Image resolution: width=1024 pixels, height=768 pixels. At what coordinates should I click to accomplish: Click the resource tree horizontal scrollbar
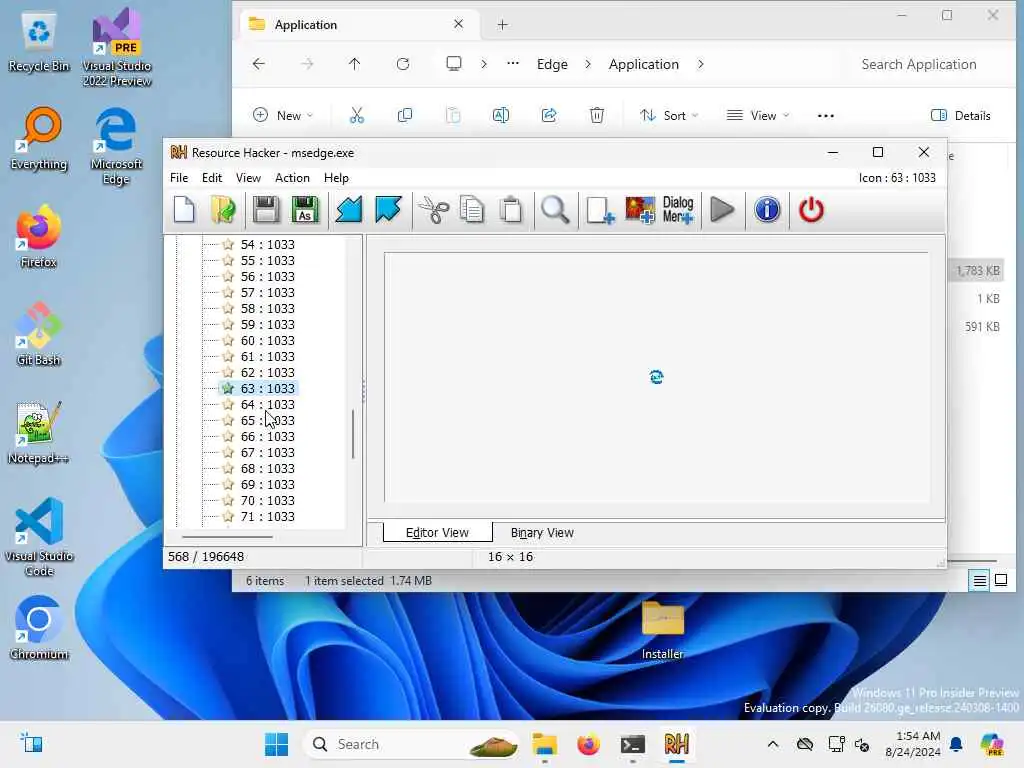click(227, 537)
